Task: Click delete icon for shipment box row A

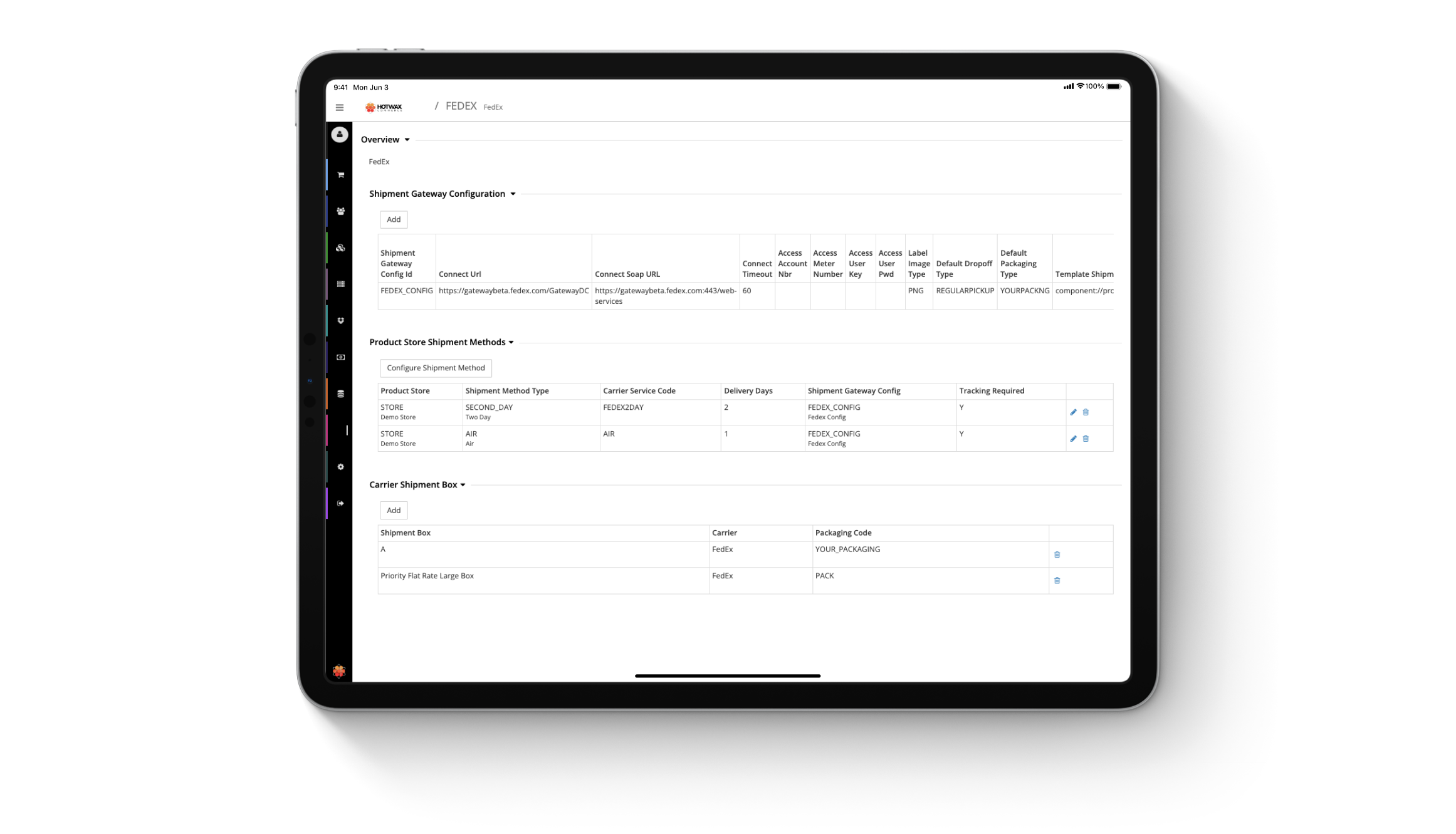Action: coord(1057,554)
